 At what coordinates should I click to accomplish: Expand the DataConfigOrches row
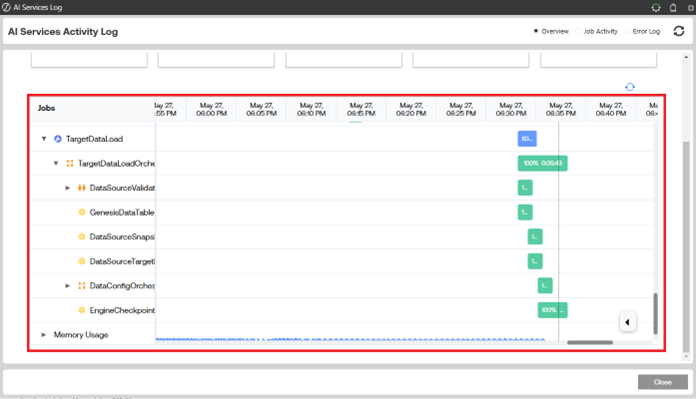(67, 286)
